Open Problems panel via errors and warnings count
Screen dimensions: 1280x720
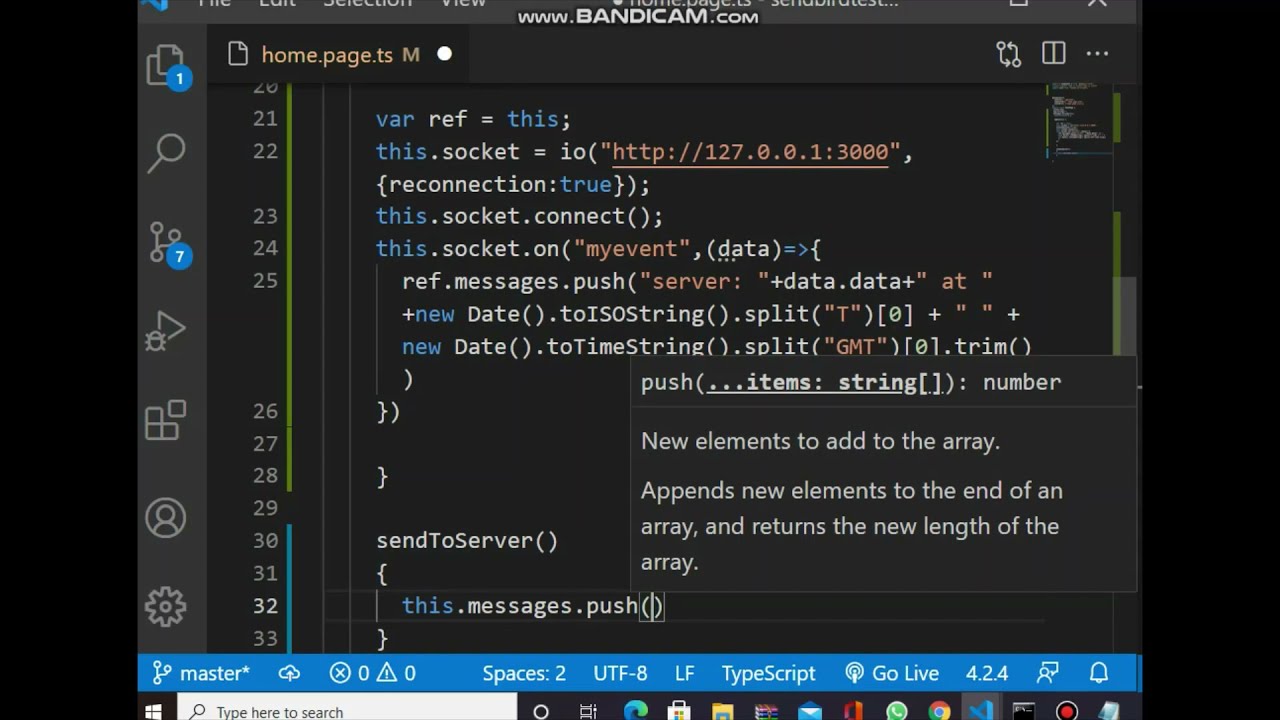point(373,673)
